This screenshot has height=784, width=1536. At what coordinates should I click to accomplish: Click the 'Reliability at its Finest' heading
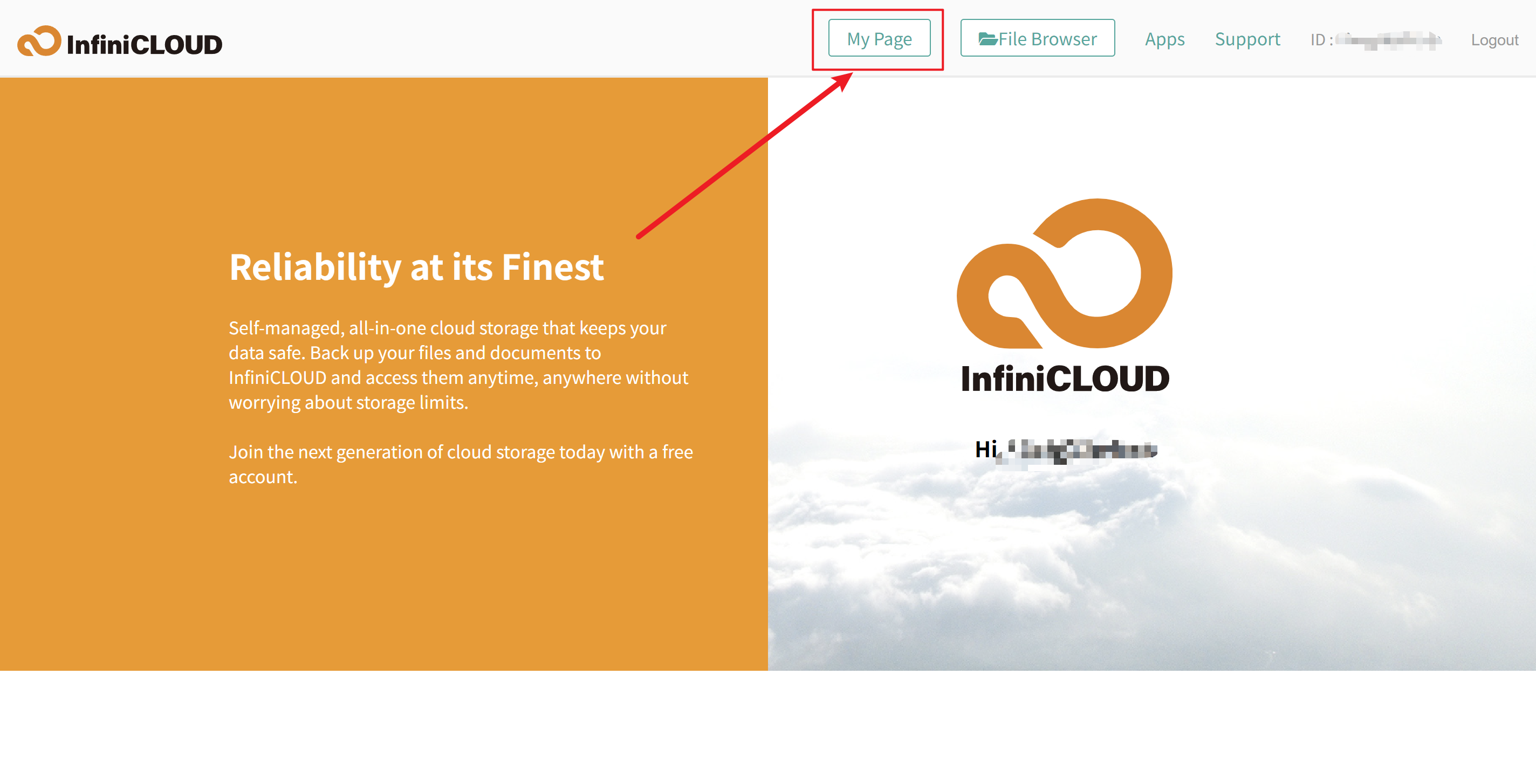tap(416, 266)
